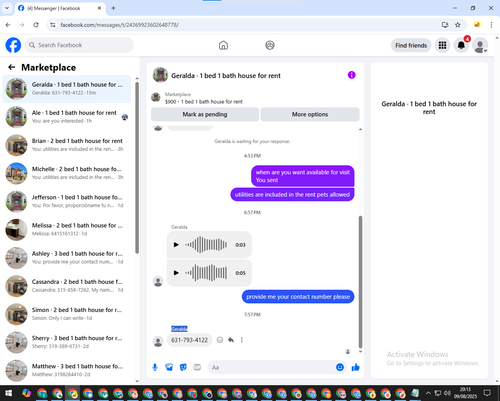500x401 pixels.
Task: Click the 'utilities are included in the rent' message
Action: tap(292, 195)
